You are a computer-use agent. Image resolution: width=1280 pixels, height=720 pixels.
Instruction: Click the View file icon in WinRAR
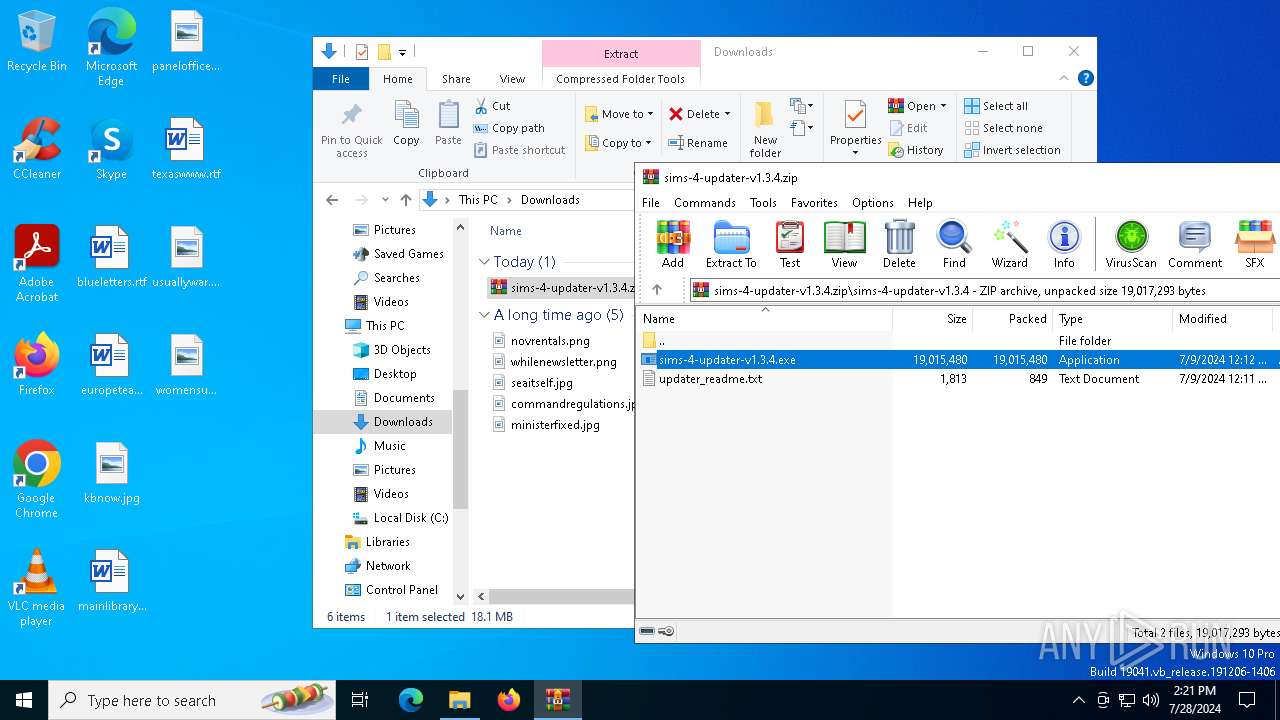(x=844, y=245)
